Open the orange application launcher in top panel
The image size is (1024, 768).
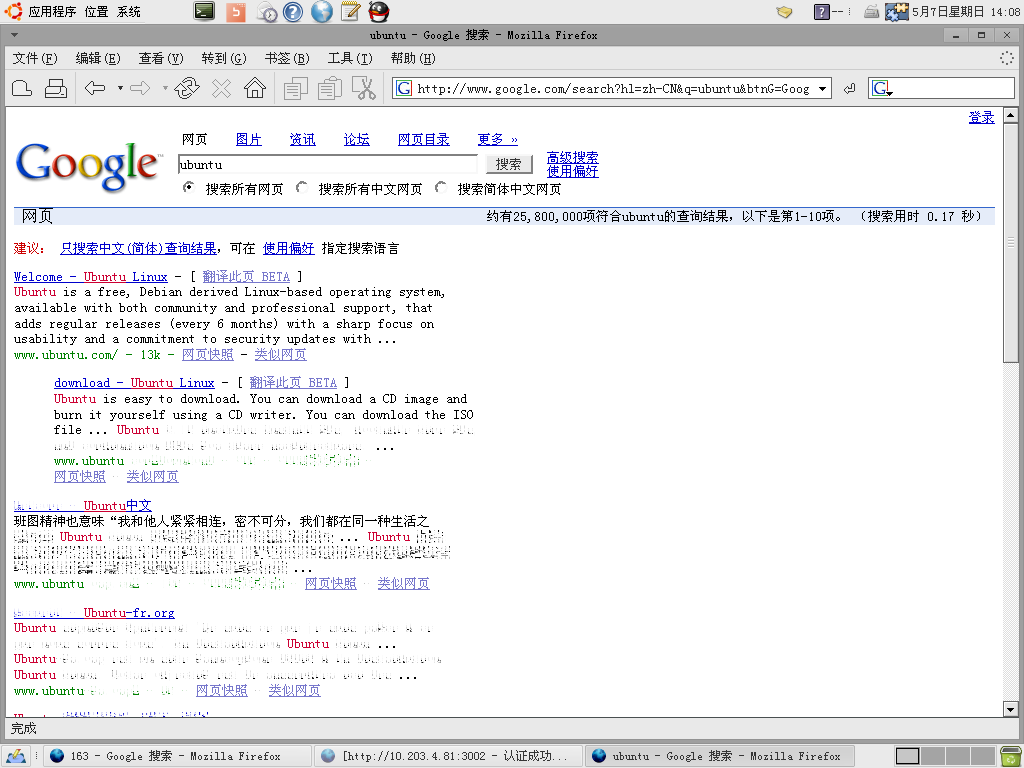pyautogui.click(x=236, y=12)
